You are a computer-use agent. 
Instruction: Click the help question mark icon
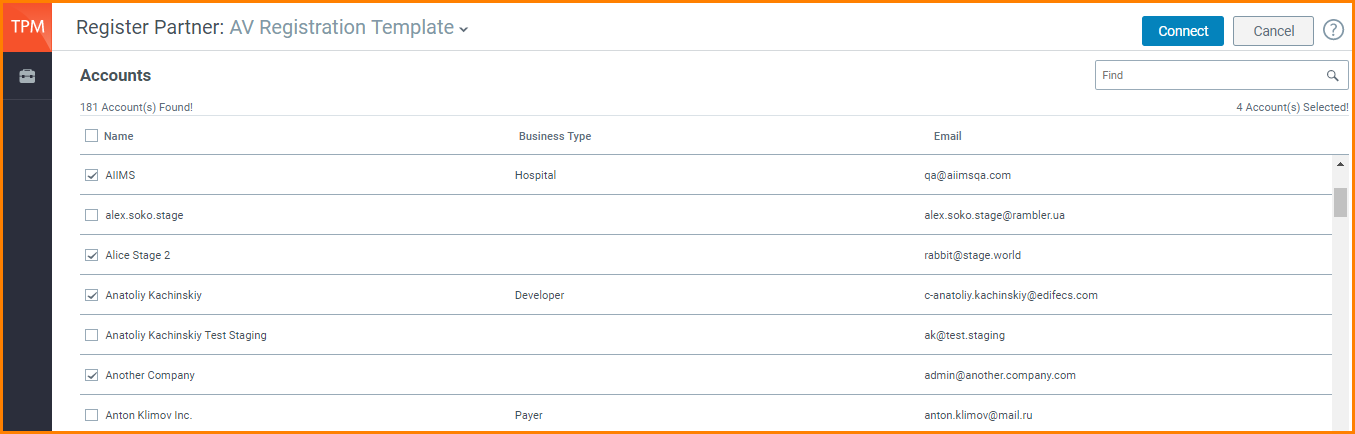(x=1333, y=30)
